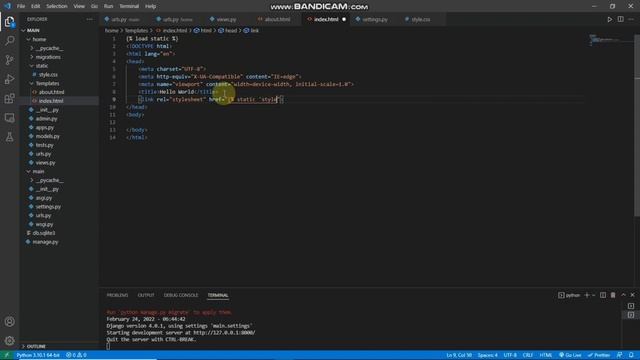This screenshot has width=640, height=360.
Task: Select the second terminal instance icon
Action: (631, 315)
